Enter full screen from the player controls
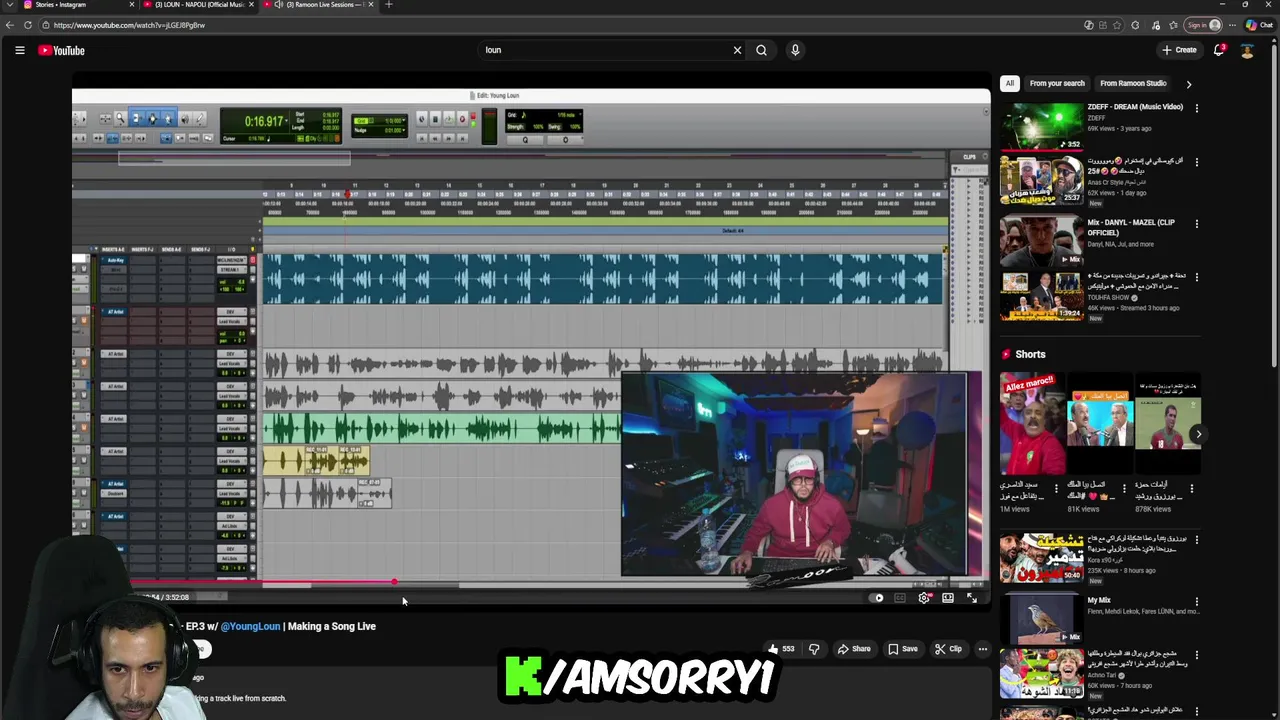 tap(972, 598)
